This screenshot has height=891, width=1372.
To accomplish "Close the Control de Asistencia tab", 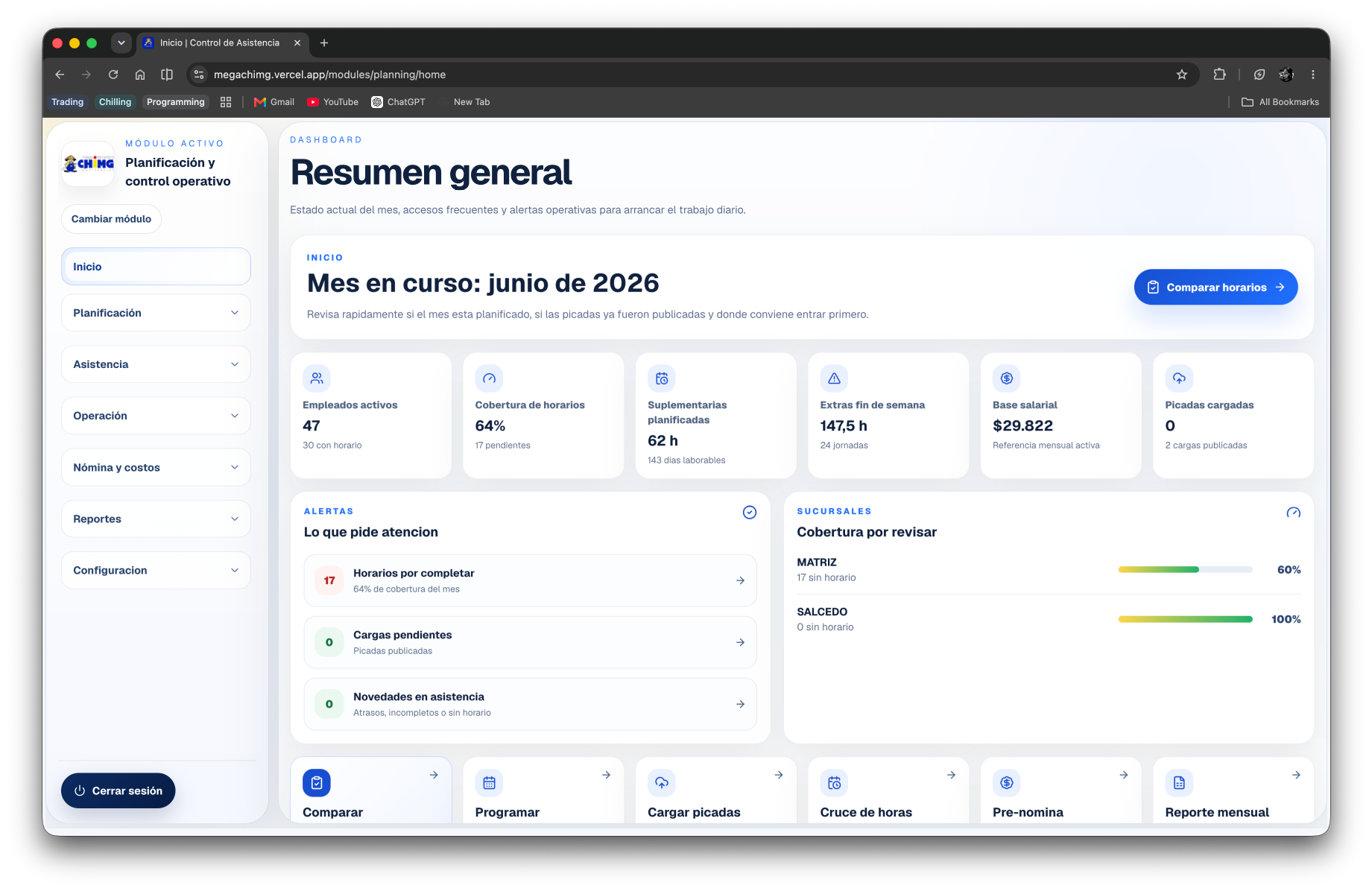I will [297, 43].
